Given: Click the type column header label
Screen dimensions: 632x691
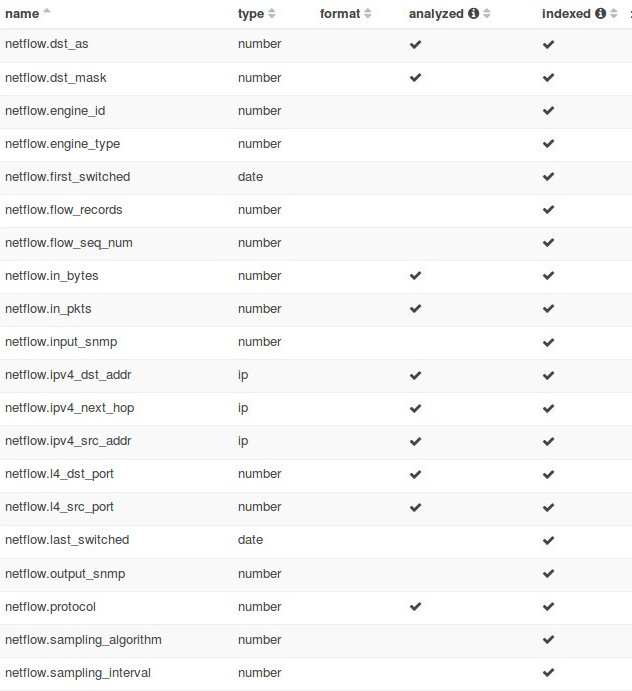Looking at the screenshot, I should 251,14.
